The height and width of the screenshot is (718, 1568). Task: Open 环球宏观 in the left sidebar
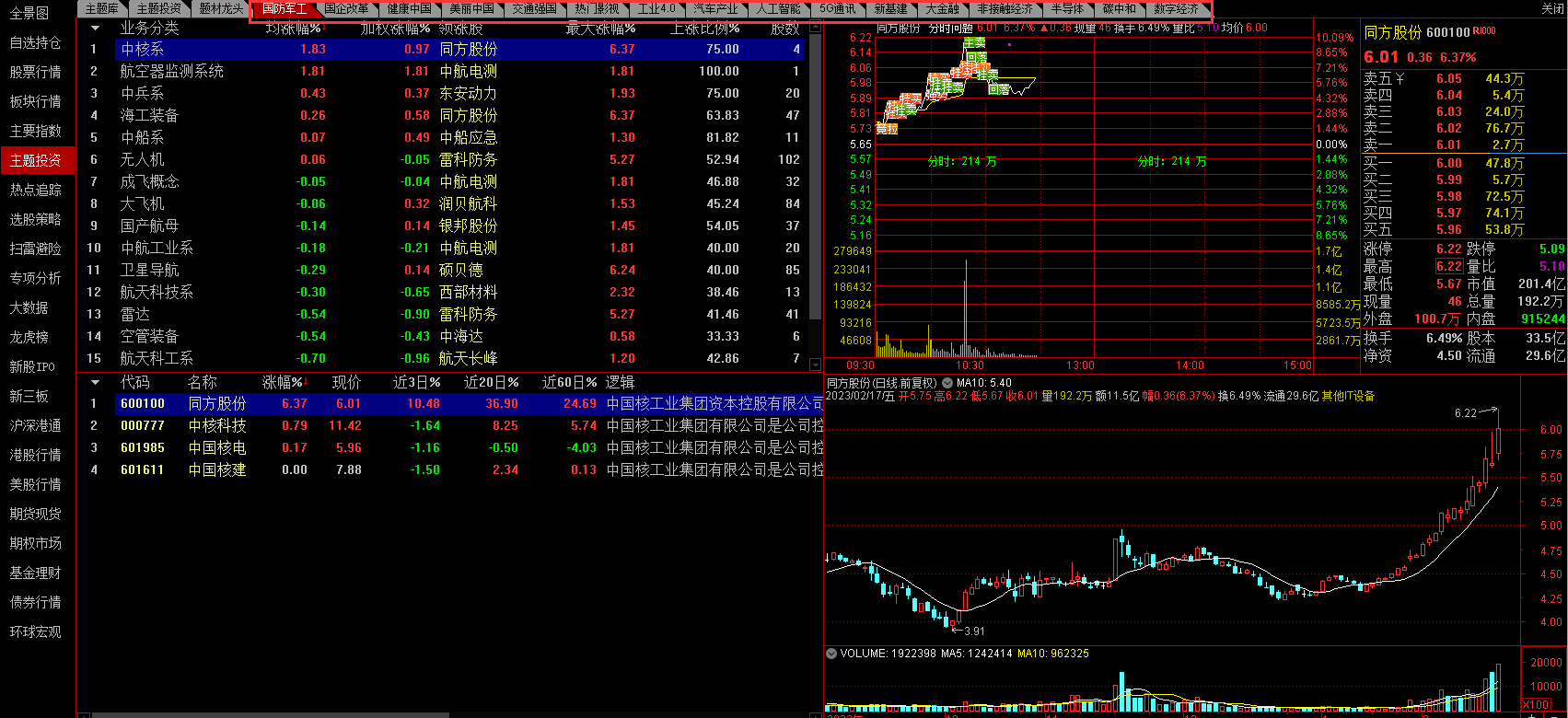(36, 631)
